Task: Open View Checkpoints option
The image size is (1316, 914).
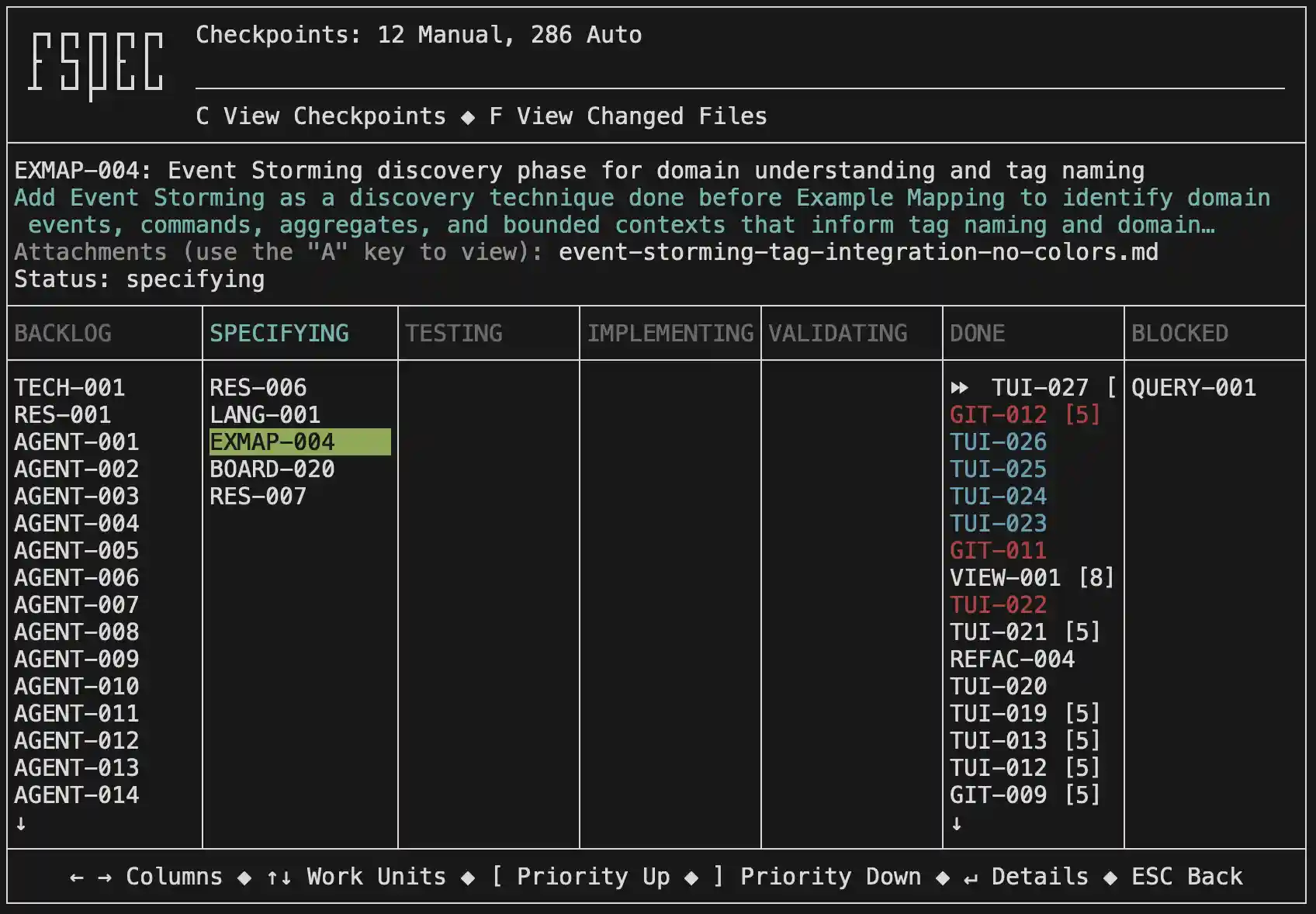Action: (x=320, y=116)
